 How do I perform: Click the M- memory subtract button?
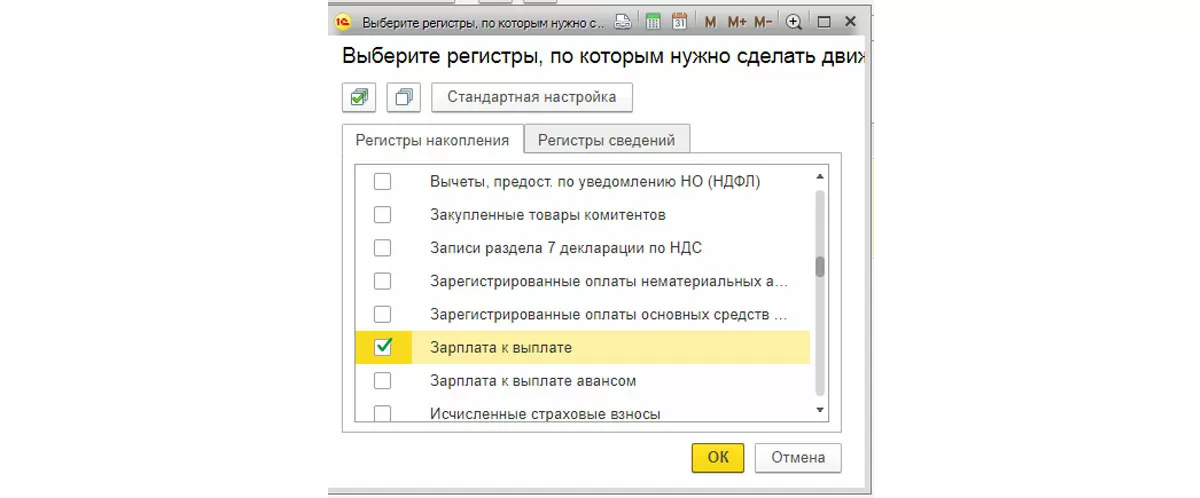pos(763,21)
